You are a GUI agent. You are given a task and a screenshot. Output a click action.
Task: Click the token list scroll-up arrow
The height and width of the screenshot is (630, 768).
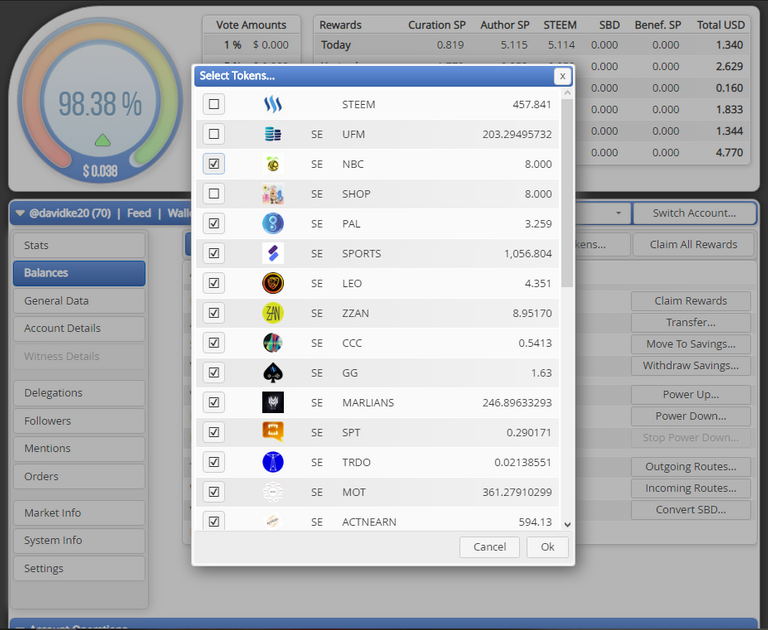tap(567, 93)
